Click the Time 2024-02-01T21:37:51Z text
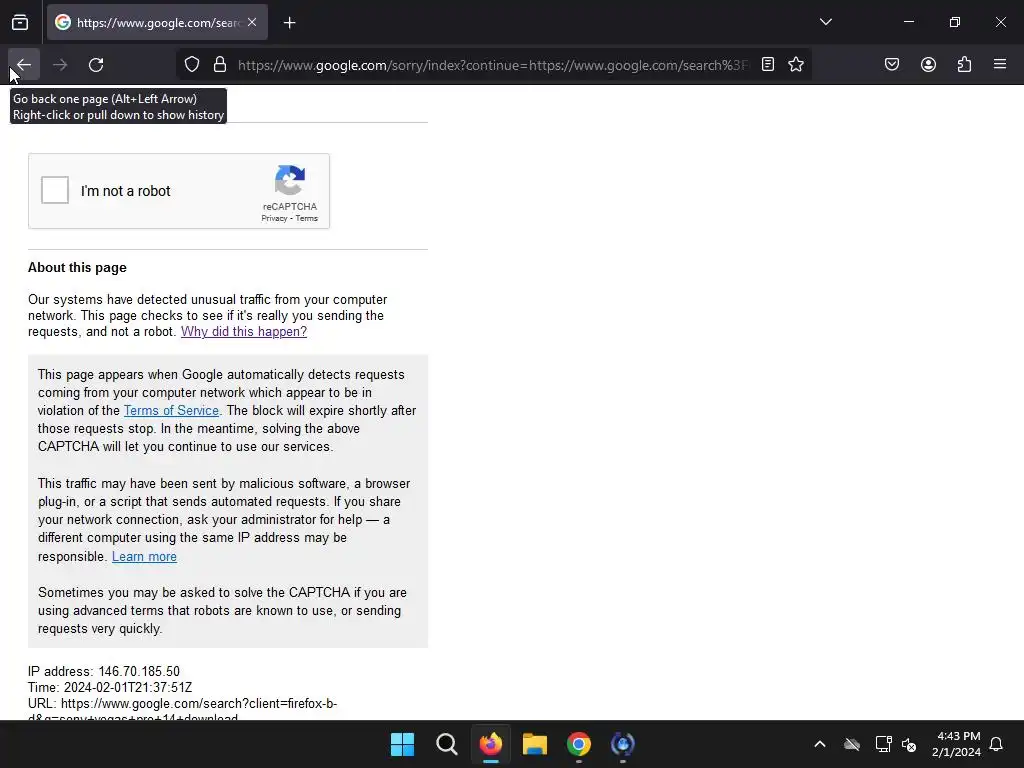This screenshot has height=768, width=1024. click(110, 688)
